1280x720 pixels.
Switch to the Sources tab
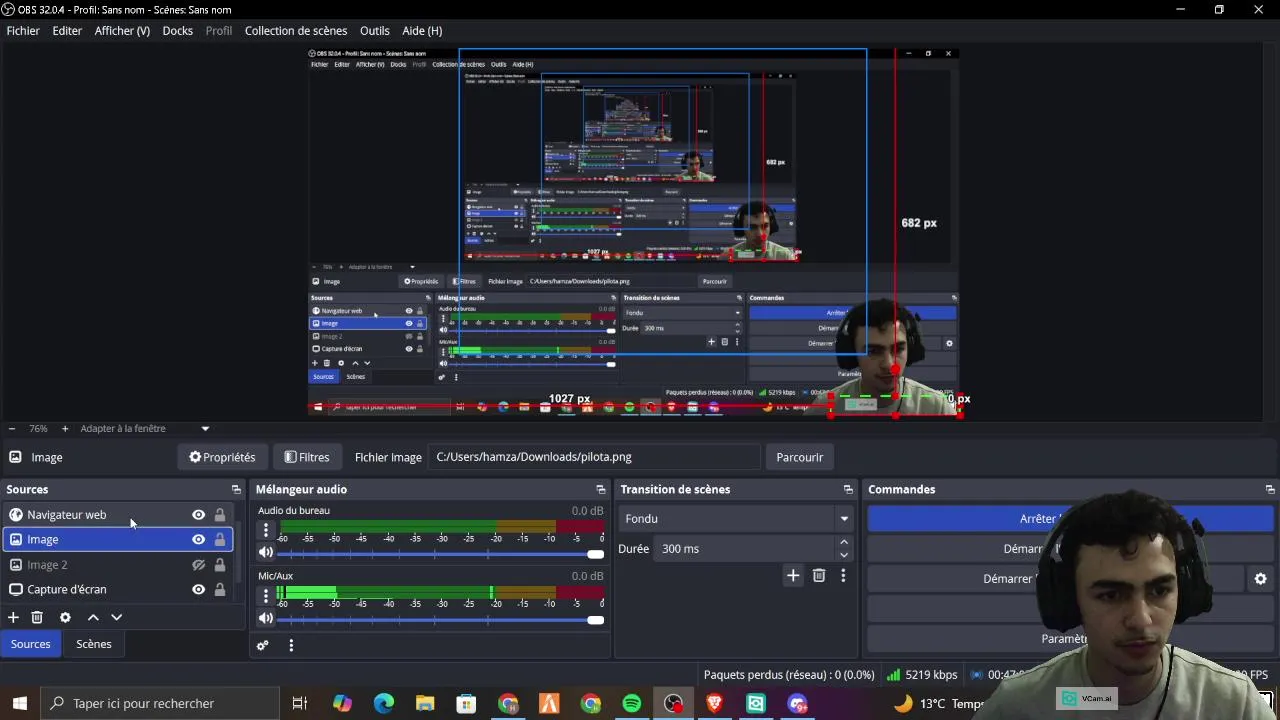31,645
